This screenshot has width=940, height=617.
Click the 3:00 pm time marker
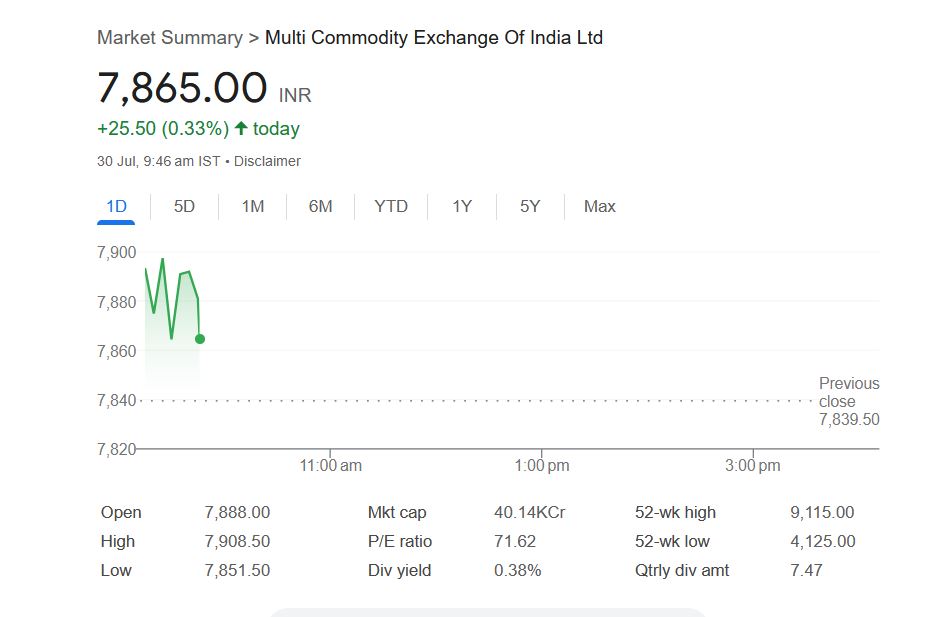[x=753, y=465]
